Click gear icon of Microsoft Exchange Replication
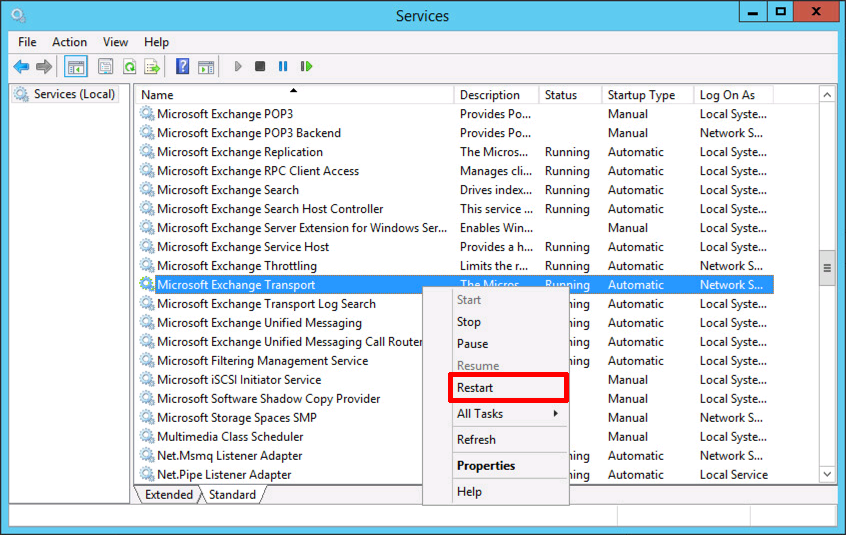The width and height of the screenshot is (846, 535). [x=146, y=152]
